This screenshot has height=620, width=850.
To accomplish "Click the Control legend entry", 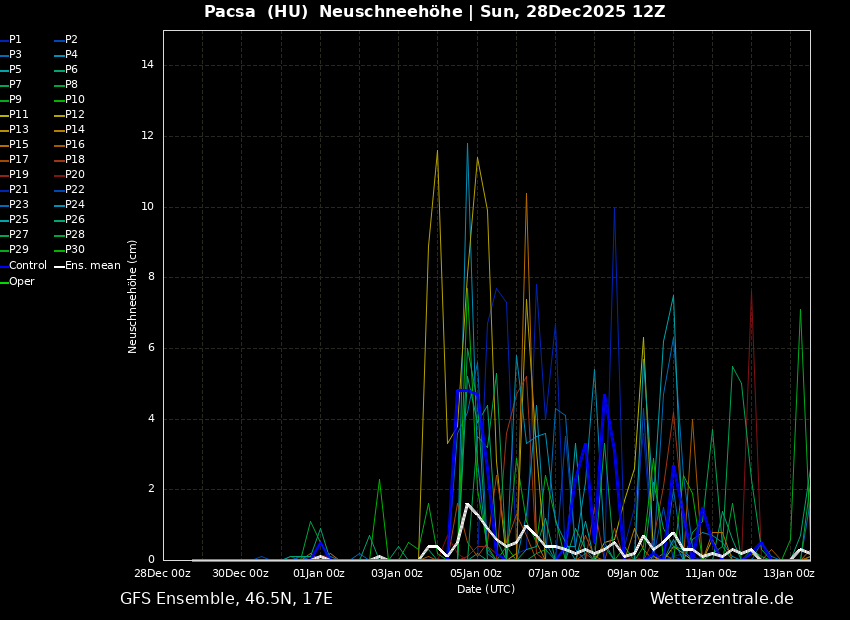I will 27,266.
